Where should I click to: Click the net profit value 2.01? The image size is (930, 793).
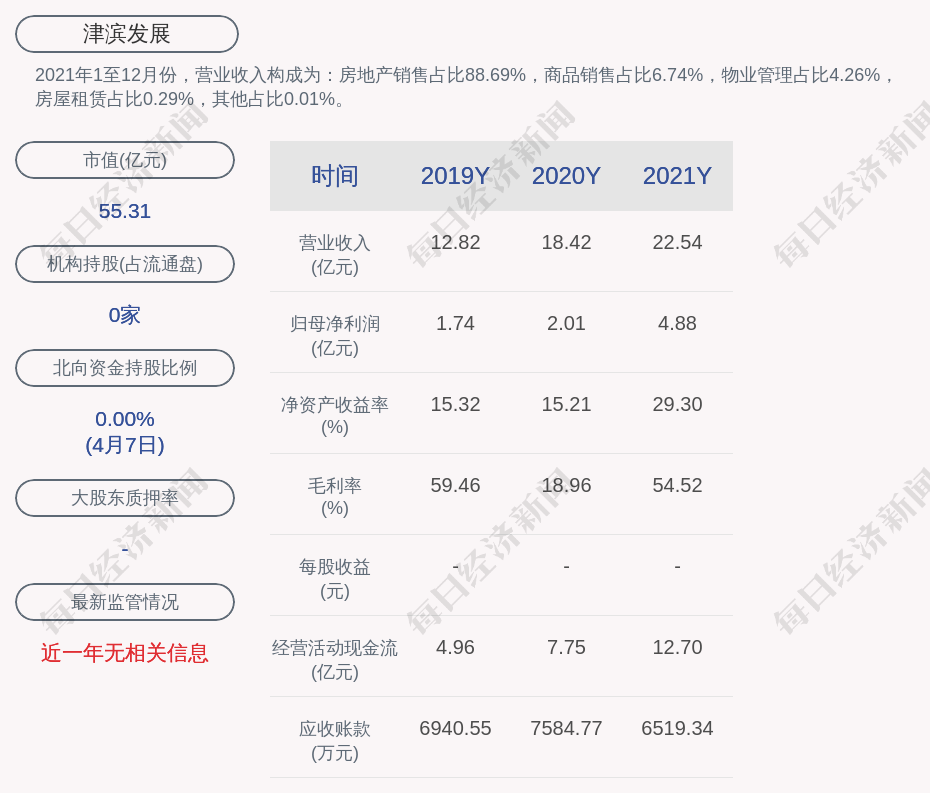tap(566, 323)
